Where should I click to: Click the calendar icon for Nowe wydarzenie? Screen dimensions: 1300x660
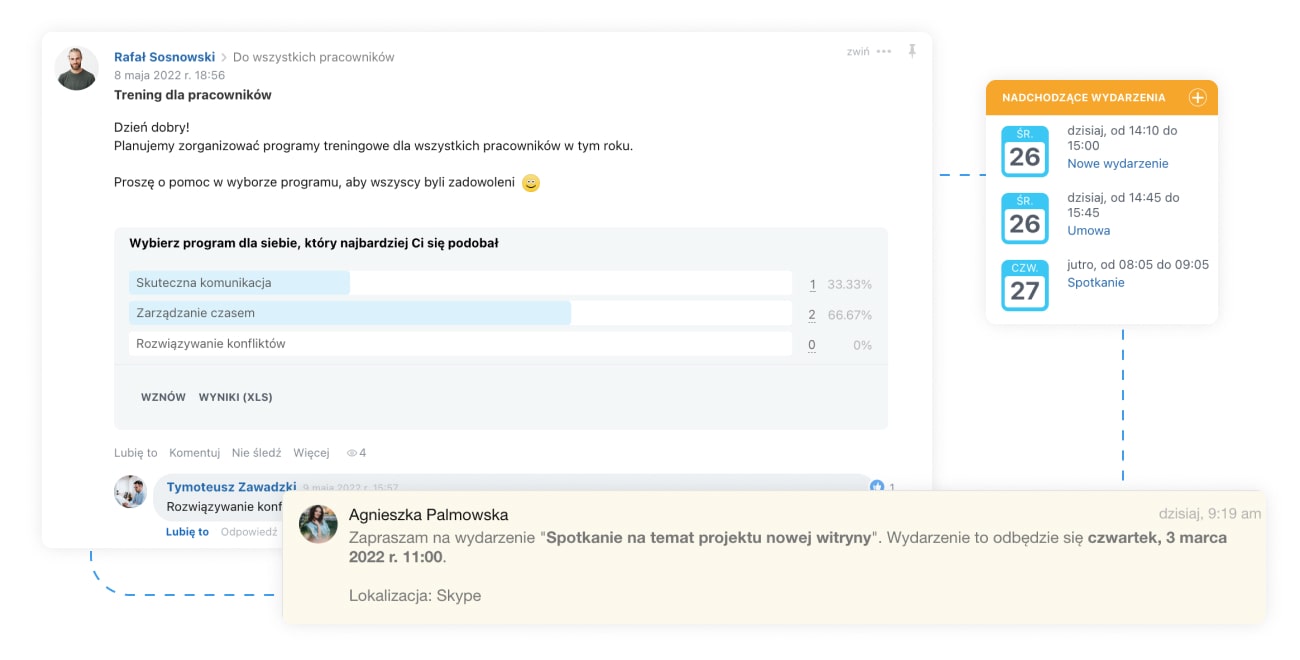(1024, 151)
